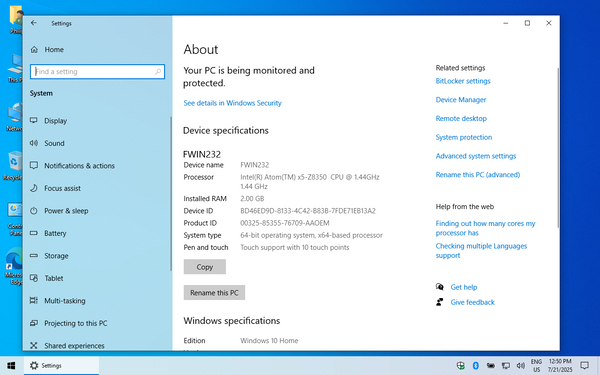Open the clock showing 12:50 PM
This screenshot has width=600, height=375.
pyautogui.click(x=560, y=365)
